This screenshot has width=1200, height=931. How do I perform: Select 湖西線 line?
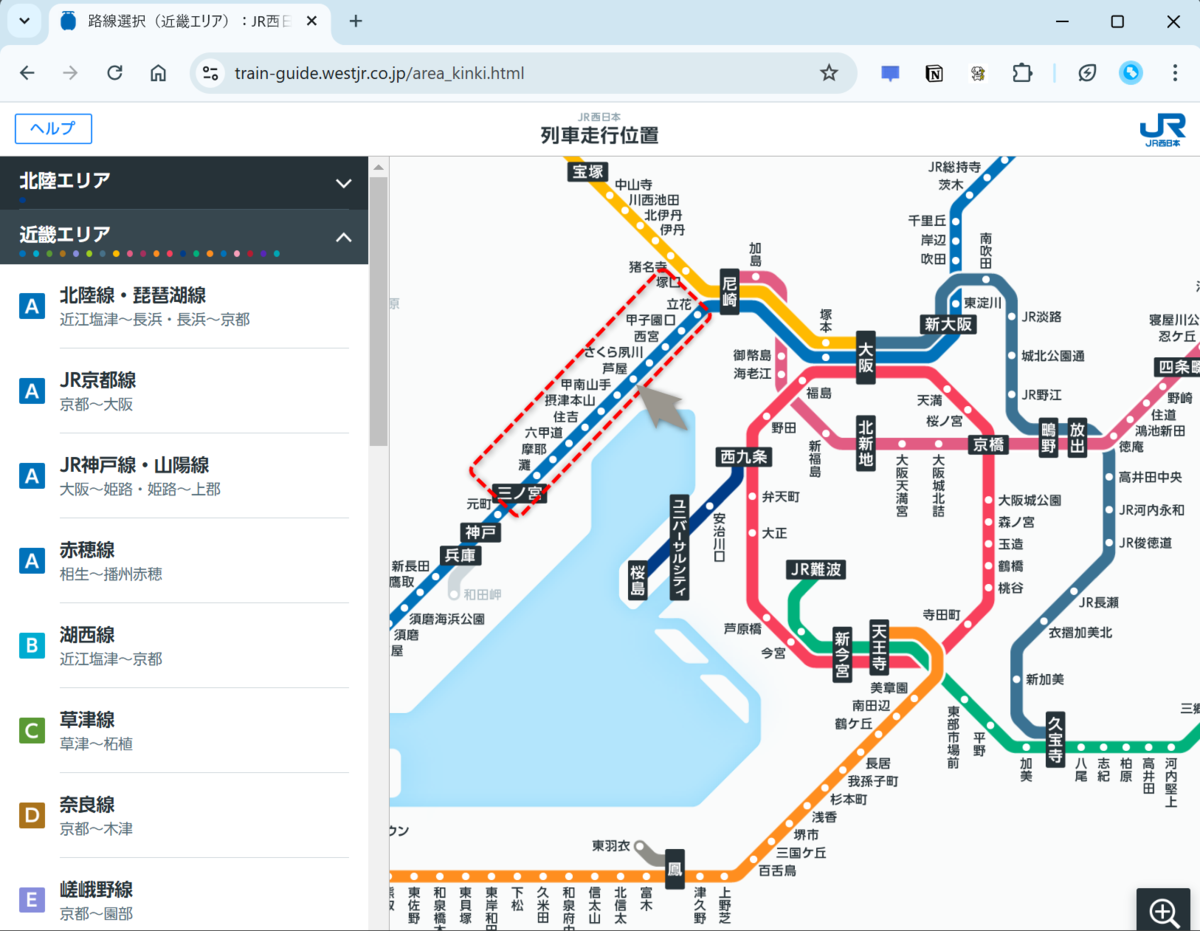pos(184,646)
